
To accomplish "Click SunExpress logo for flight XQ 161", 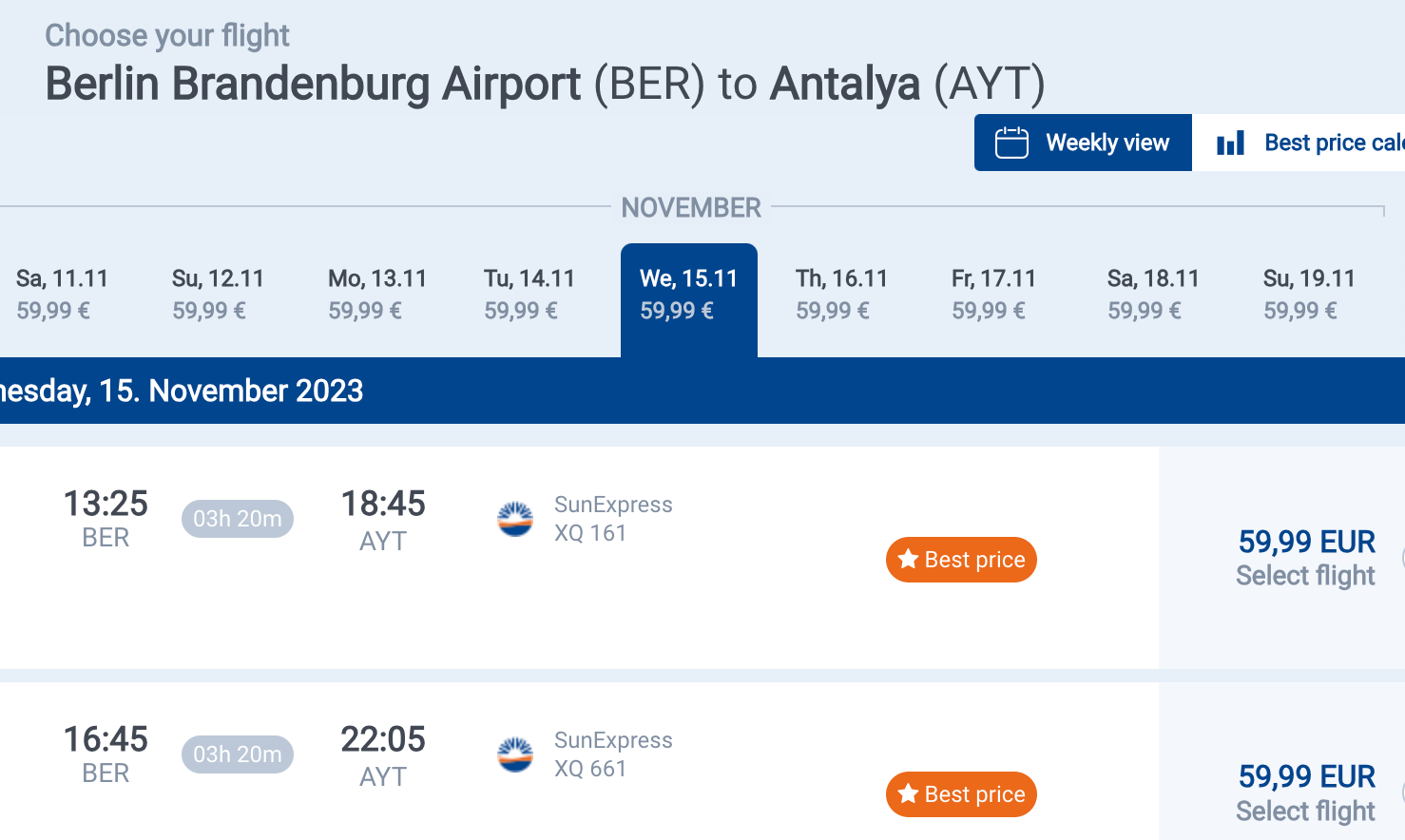I will (x=515, y=519).
